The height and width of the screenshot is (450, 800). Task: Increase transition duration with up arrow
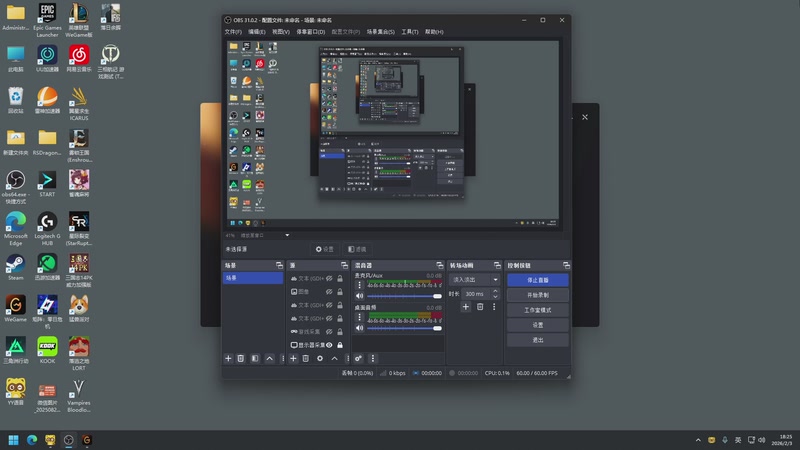click(x=495, y=291)
